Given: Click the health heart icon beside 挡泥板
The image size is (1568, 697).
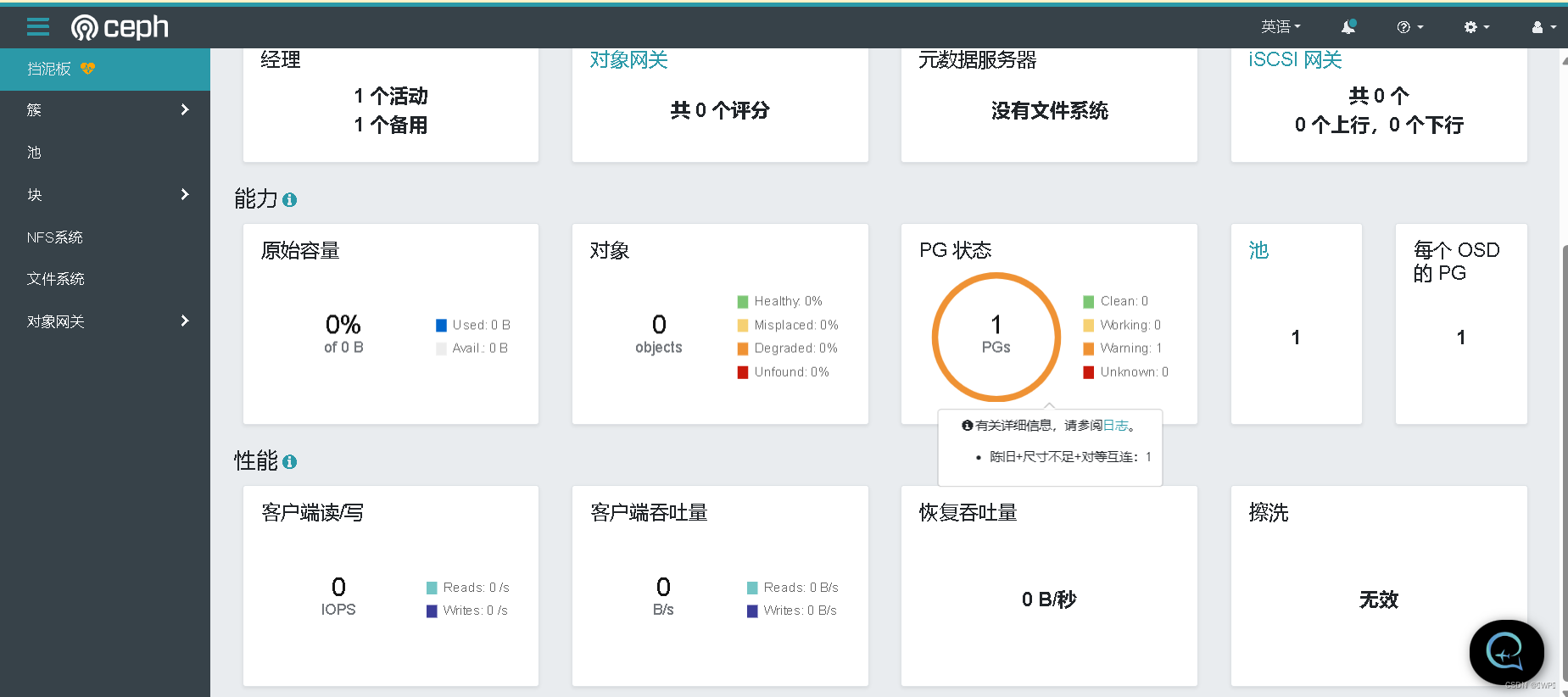Looking at the screenshot, I should tap(87, 69).
